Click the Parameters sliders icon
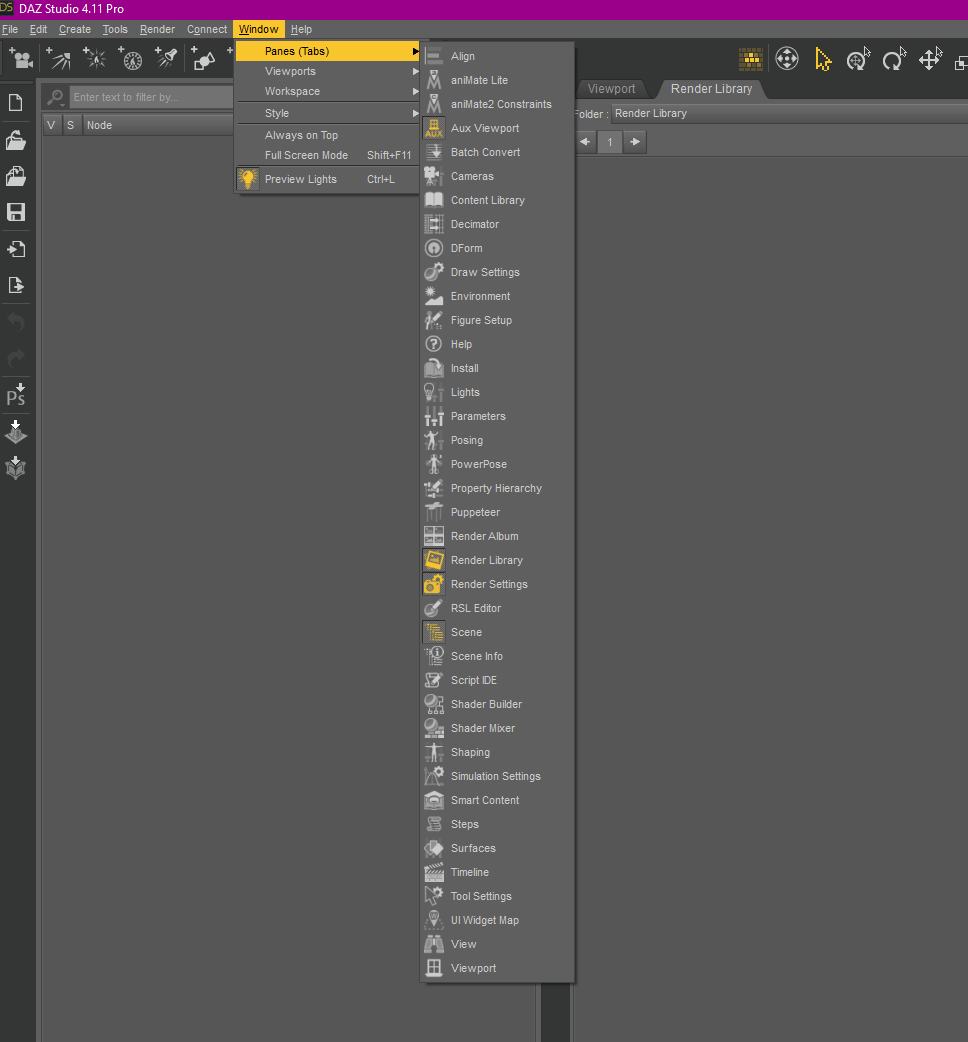968x1042 pixels. click(434, 416)
